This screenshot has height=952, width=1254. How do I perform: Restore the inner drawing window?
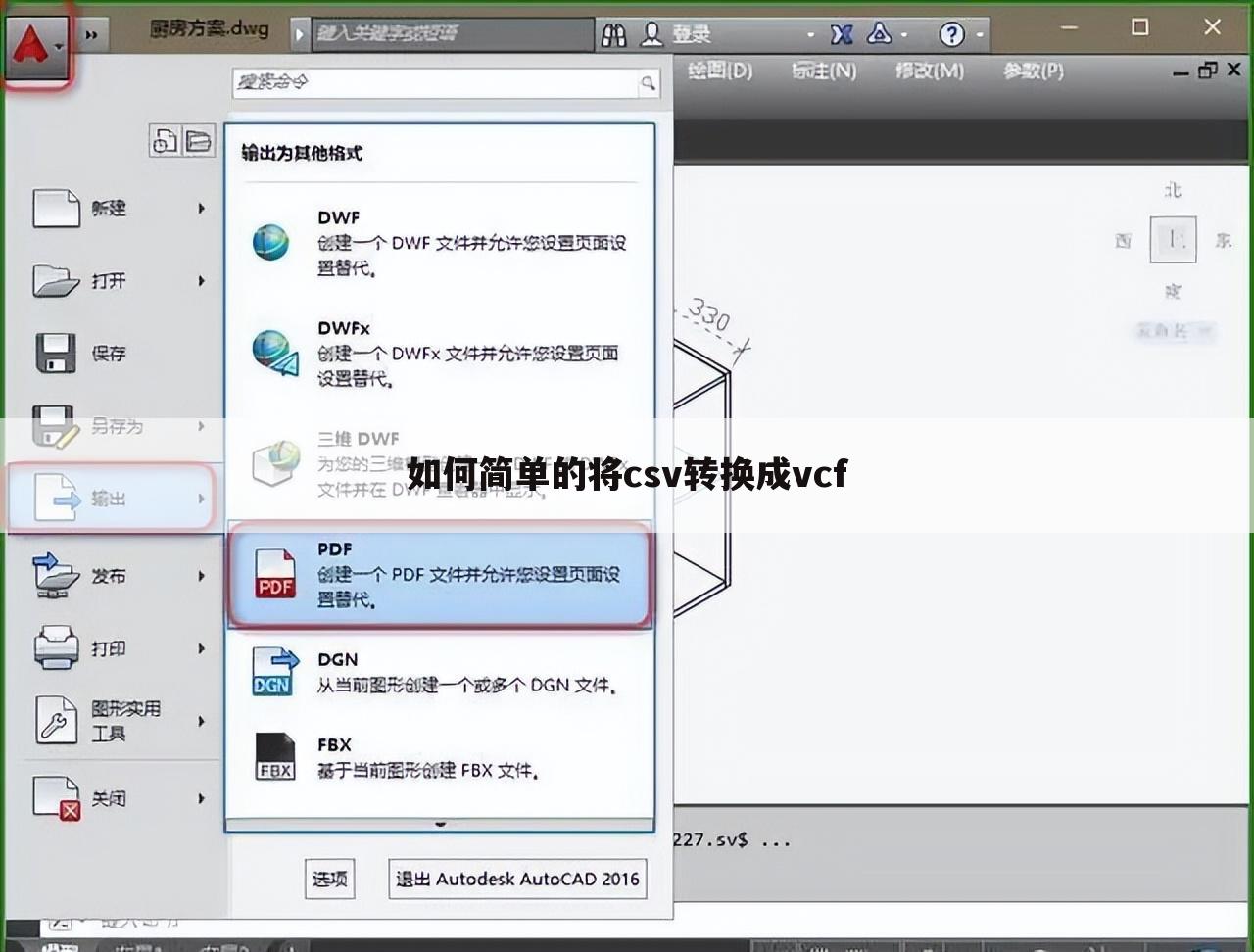pyautogui.click(x=1207, y=70)
